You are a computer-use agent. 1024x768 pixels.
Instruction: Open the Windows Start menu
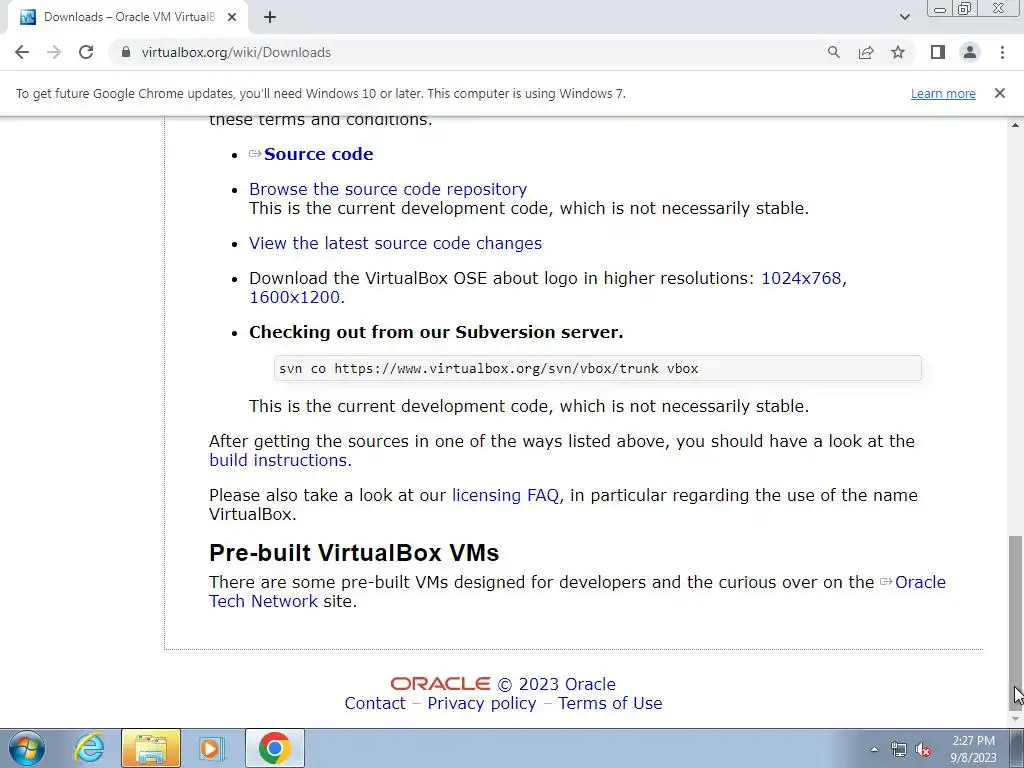pos(26,748)
